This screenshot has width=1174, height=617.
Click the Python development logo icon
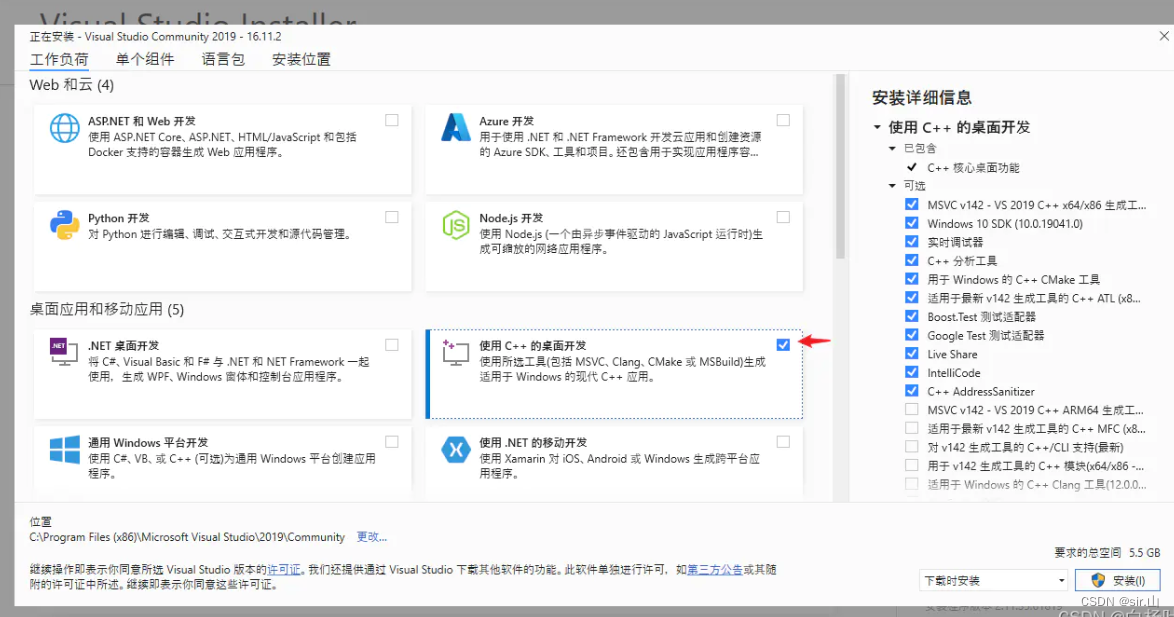(65, 226)
